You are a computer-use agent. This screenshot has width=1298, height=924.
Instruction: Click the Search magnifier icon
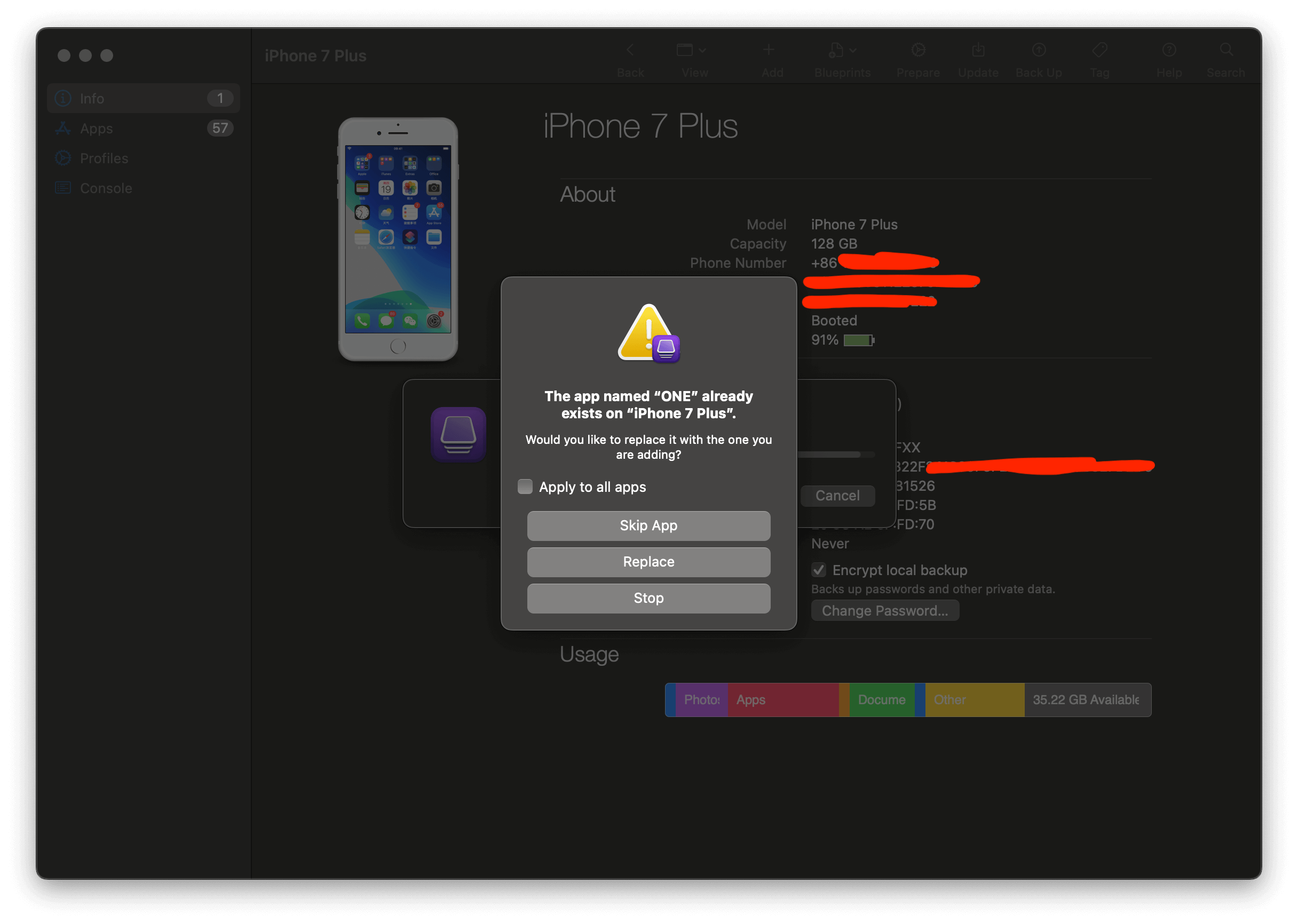pos(1226,51)
